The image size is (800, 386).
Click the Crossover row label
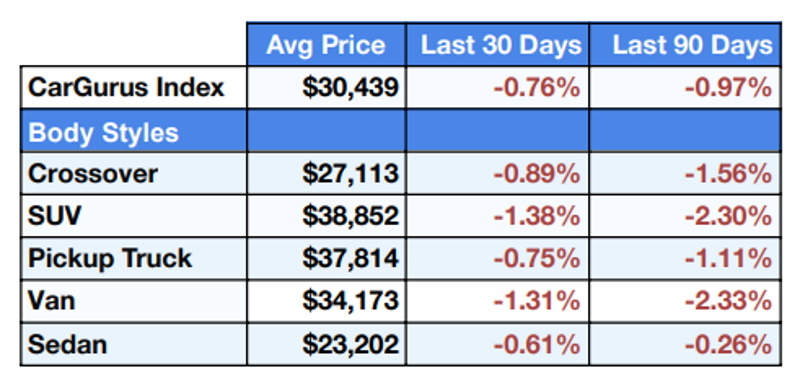(x=92, y=173)
